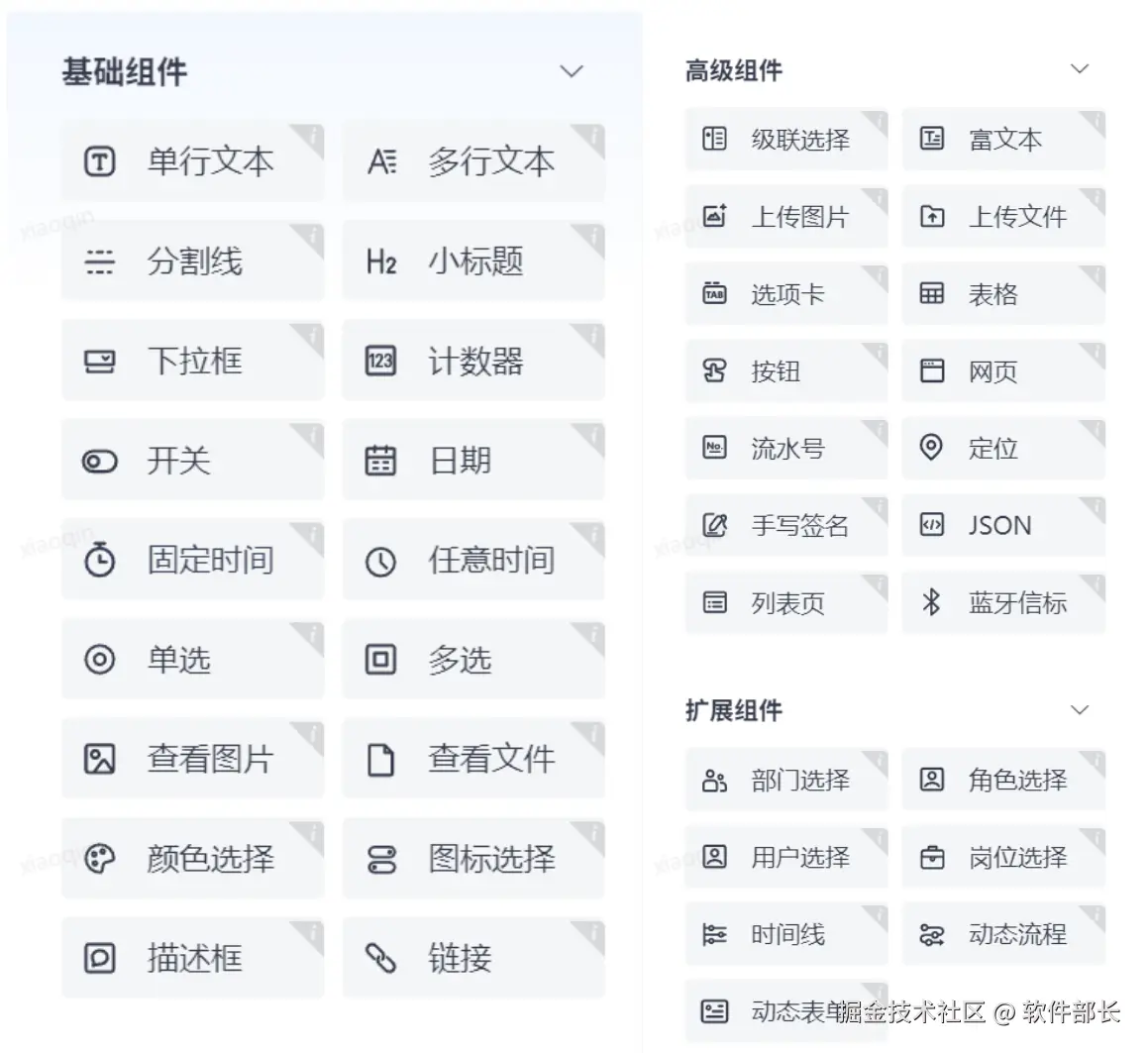Screen dimensions: 1148x1053
Task: Select the 固定时间 stopwatch icon
Action: pyautogui.click(x=99, y=560)
